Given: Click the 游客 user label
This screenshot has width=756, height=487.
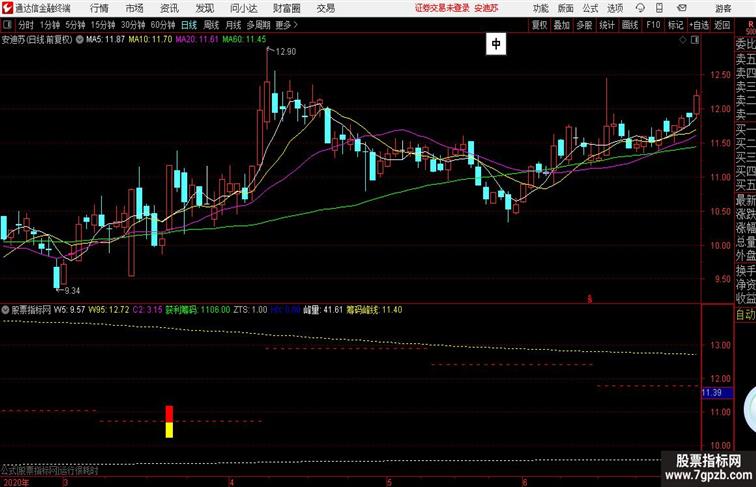Looking at the screenshot, I should pyautogui.click(x=723, y=8).
